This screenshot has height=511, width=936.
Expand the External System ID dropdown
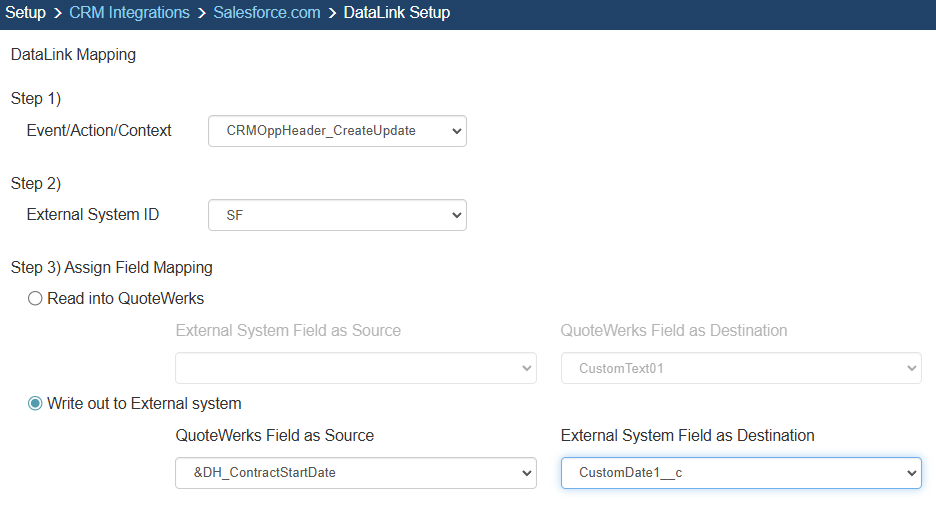click(x=337, y=215)
